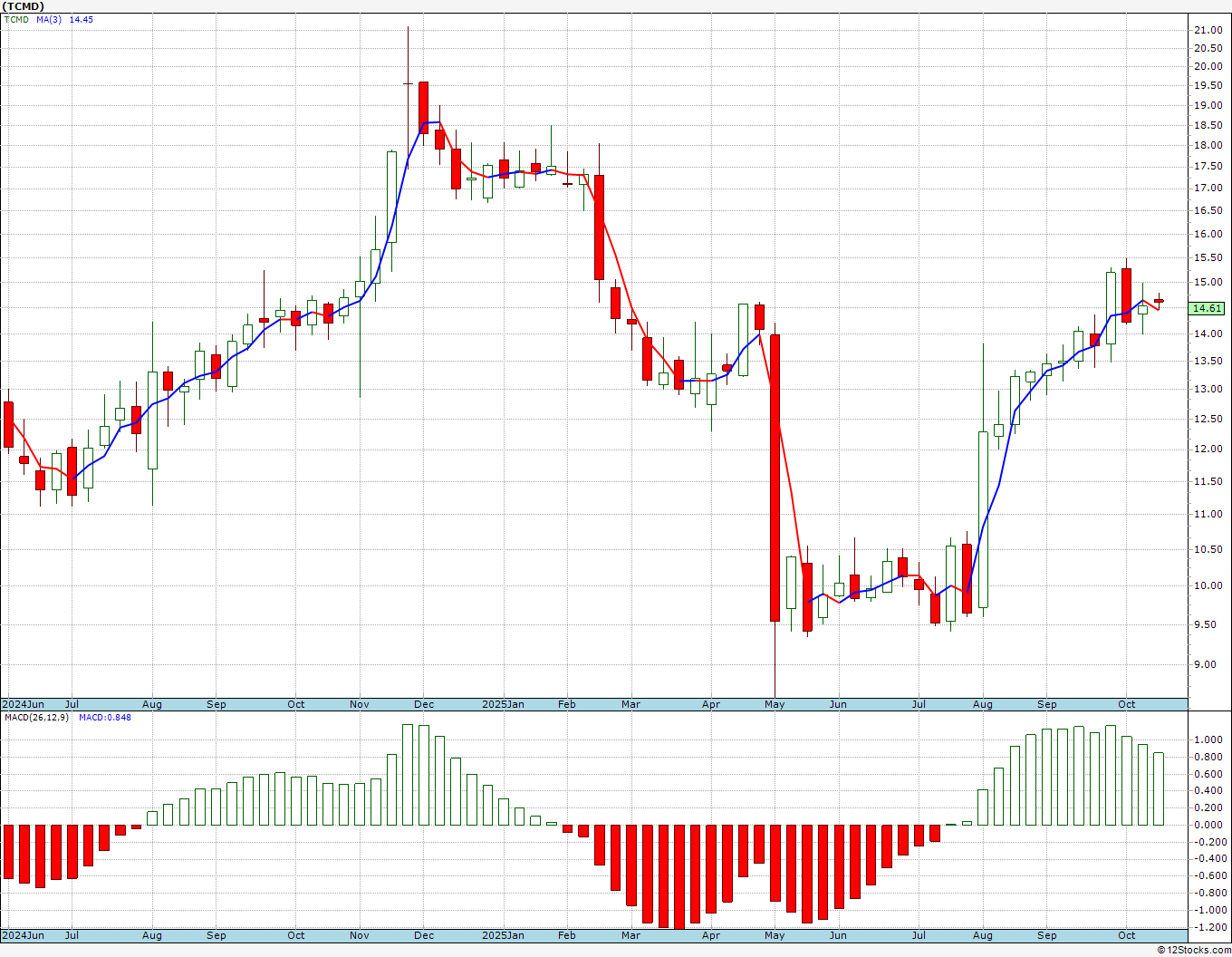The image size is (1232, 957).
Task: Select the MACD:0.848 value label
Action: (x=105, y=717)
